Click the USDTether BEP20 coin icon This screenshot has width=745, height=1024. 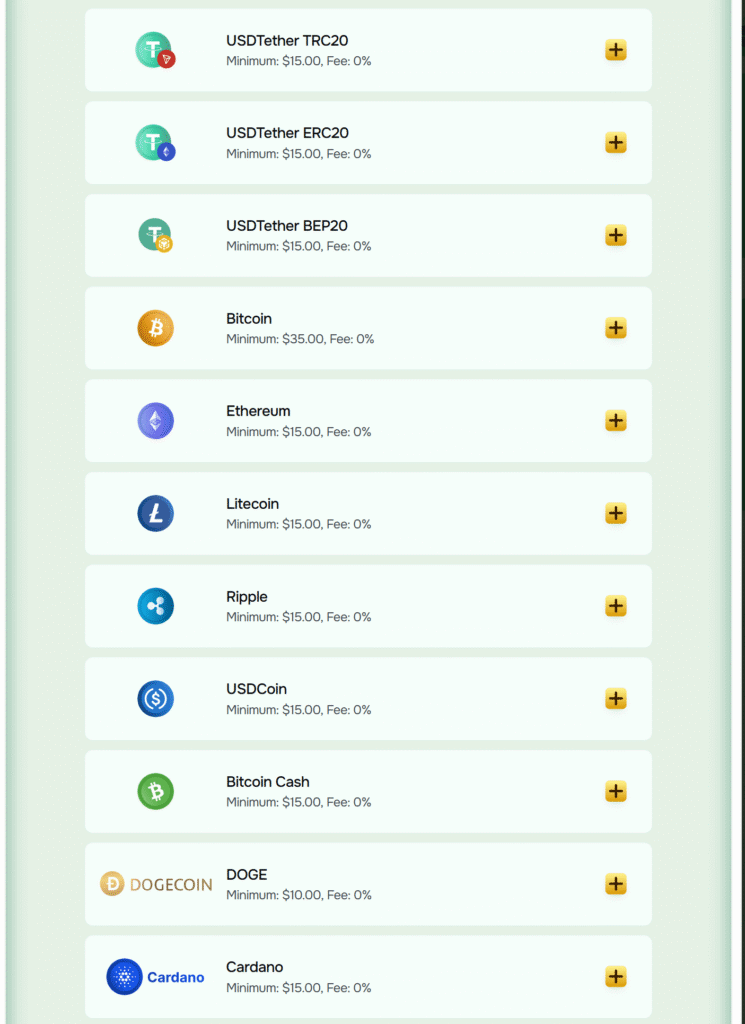click(x=155, y=235)
